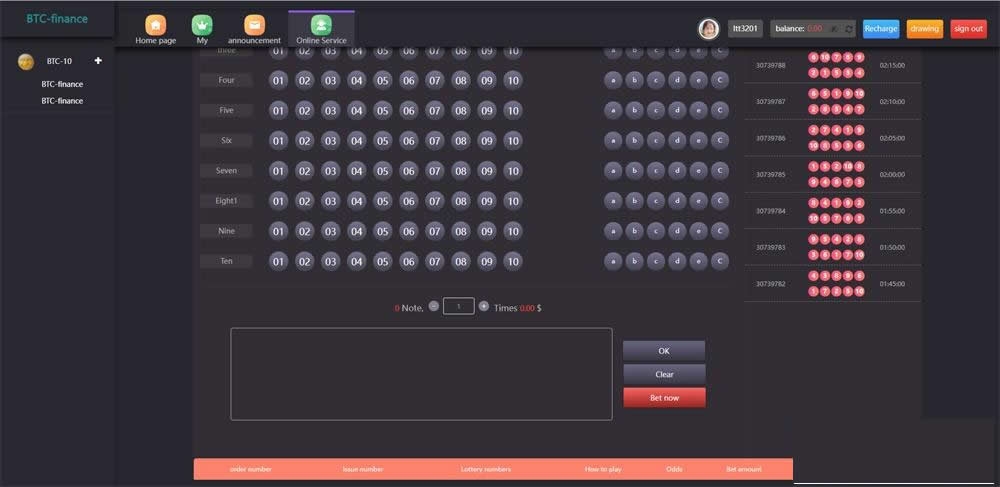Select ball 01 in the Seven row
The width and height of the screenshot is (1000, 487).
point(279,171)
